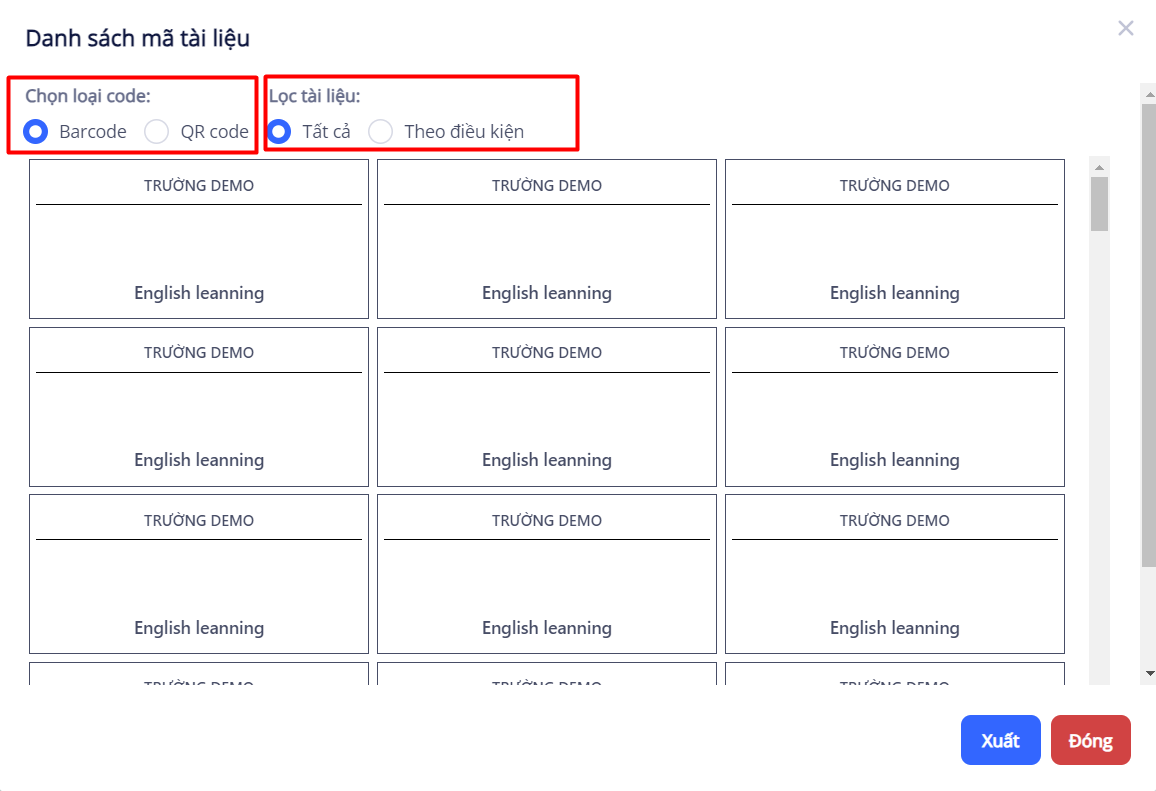
Task: Select third-row left English leanning label card
Action: tap(199, 574)
